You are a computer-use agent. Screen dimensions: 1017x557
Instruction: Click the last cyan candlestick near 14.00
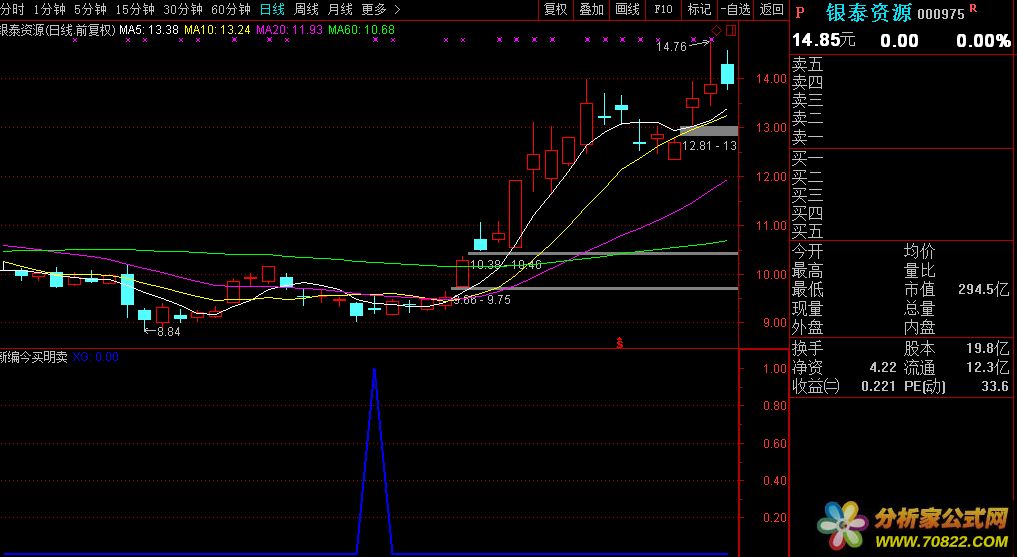tap(728, 73)
